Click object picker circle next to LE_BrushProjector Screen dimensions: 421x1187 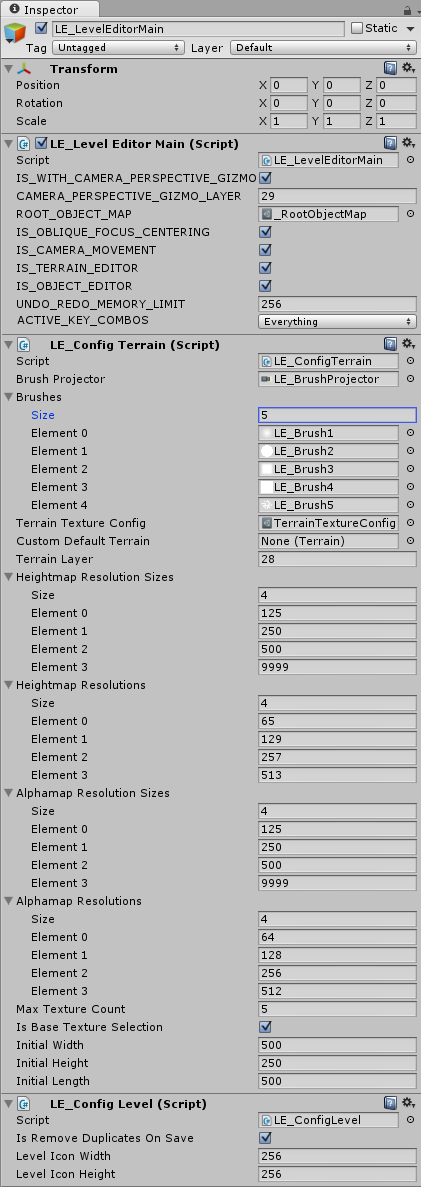click(x=410, y=379)
